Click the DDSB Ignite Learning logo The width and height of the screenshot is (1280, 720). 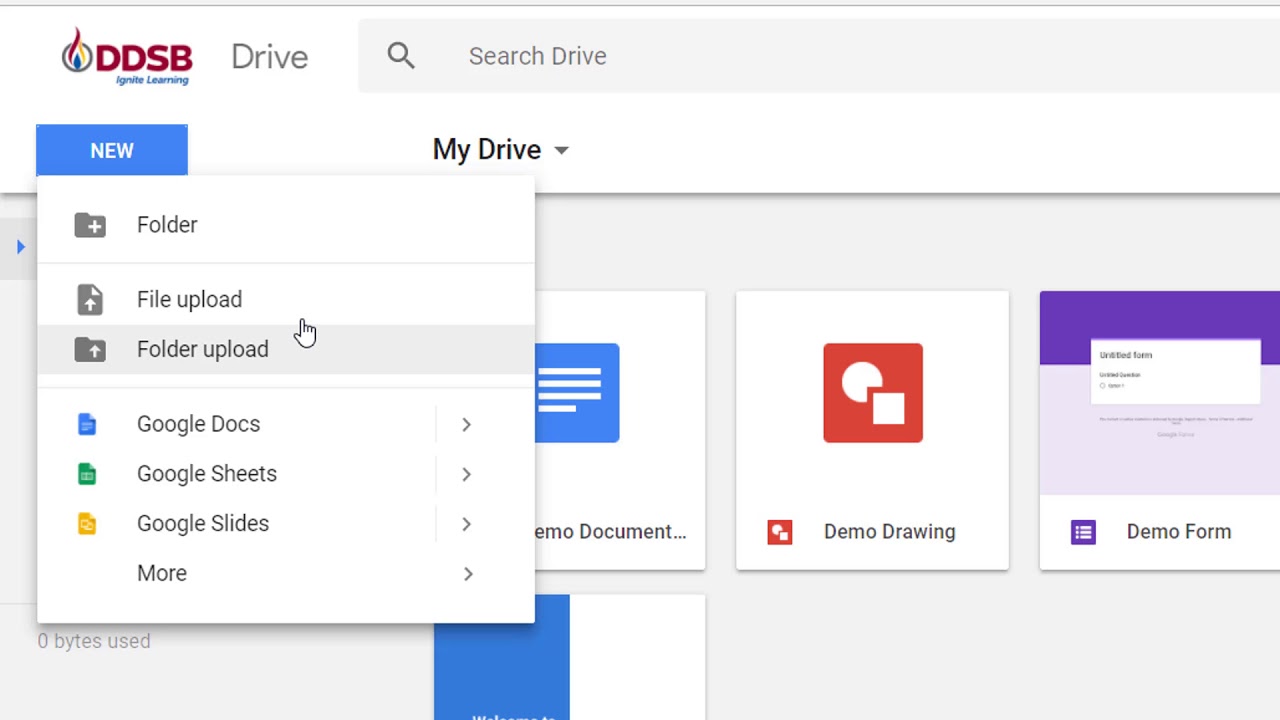click(127, 56)
